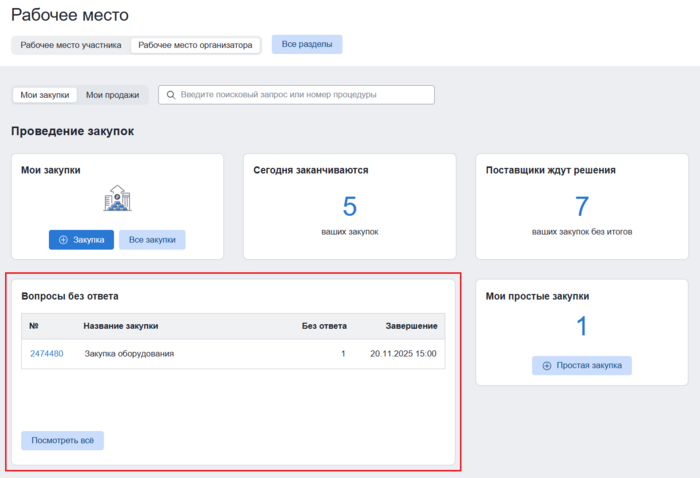This screenshot has height=478, width=700.
Task: Open the 7 purchases awaiting decision
Action: 581,207
